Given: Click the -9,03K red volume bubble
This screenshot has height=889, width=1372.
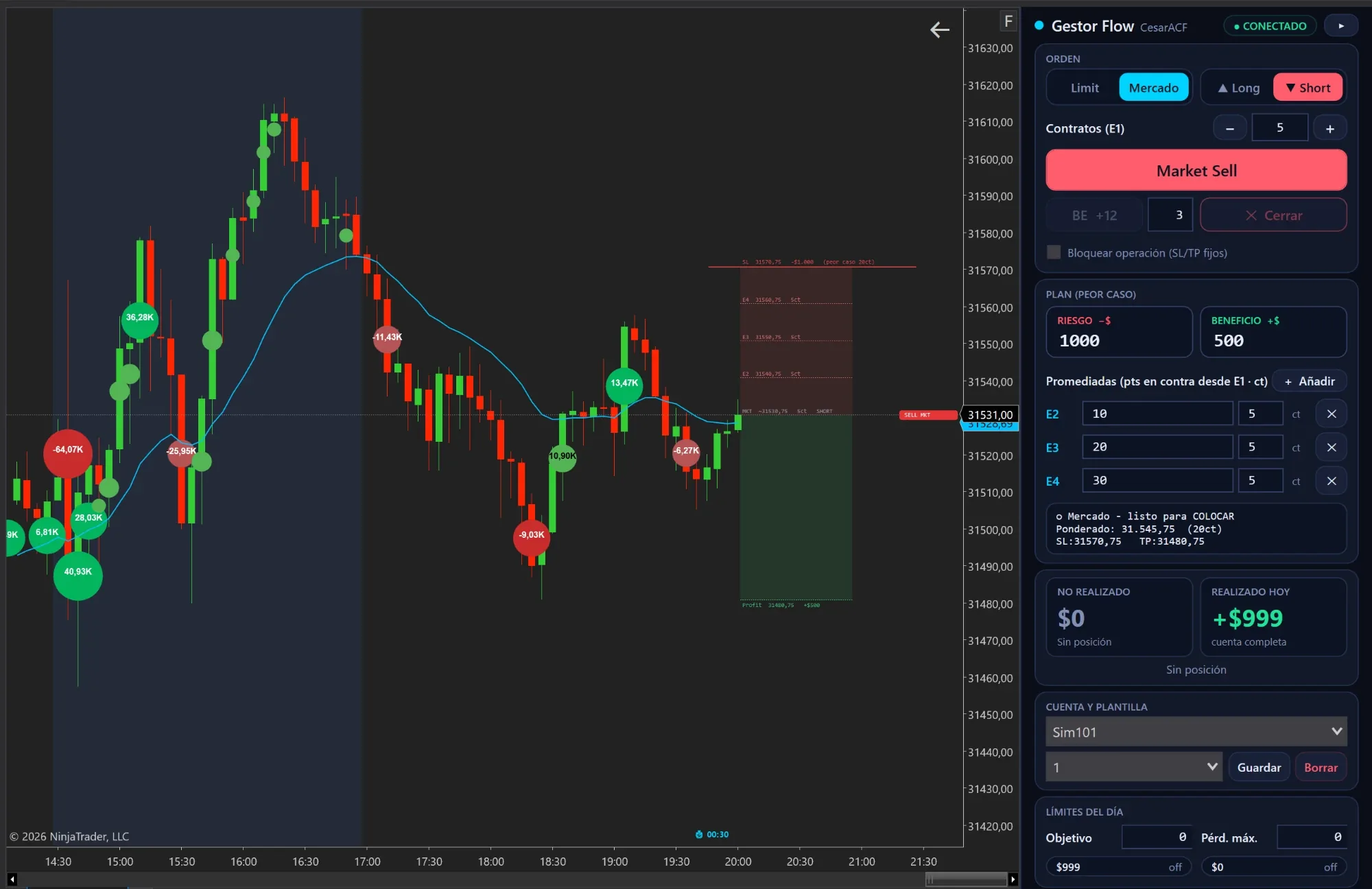Looking at the screenshot, I should pos(532,537).
